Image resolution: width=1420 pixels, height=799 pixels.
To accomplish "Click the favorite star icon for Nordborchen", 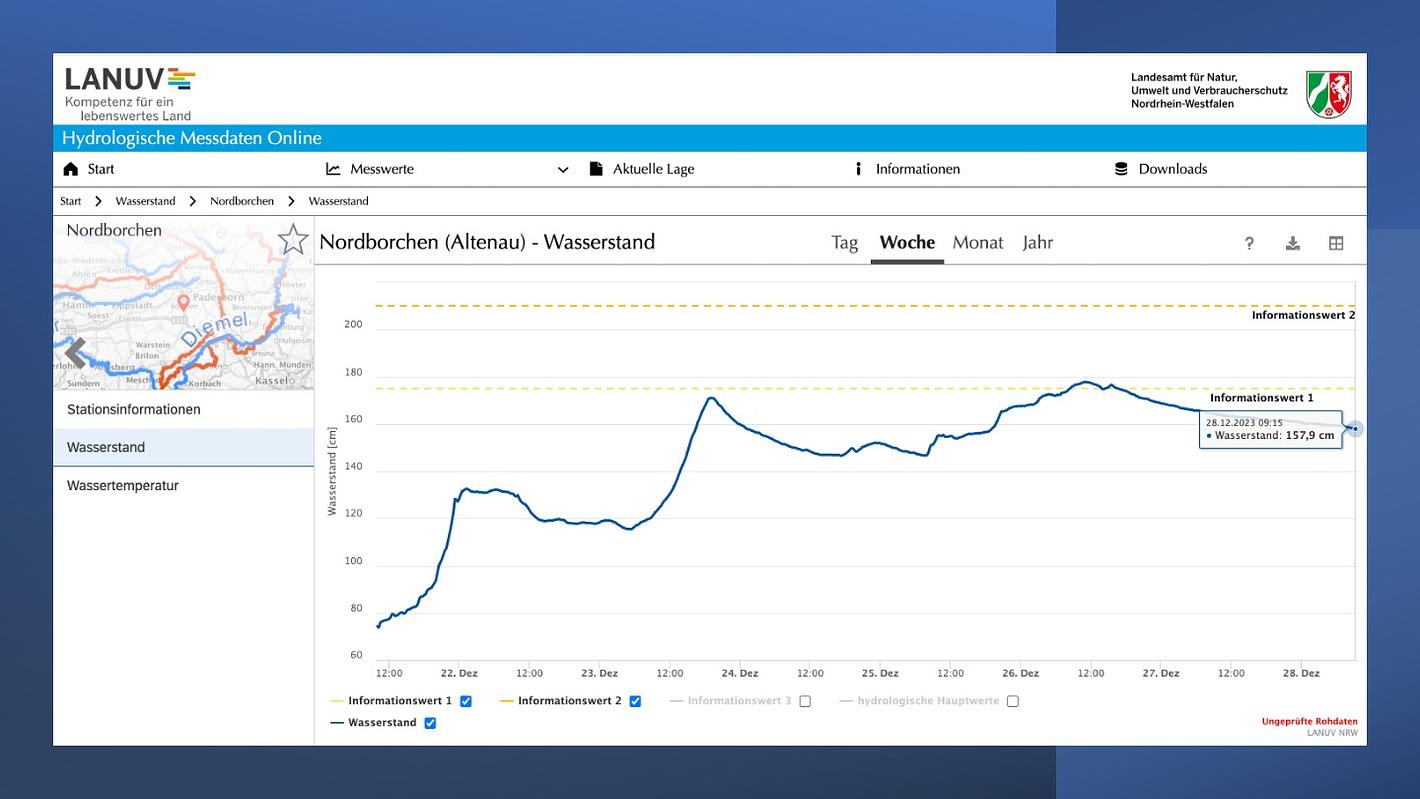I will tap(292, 240).
